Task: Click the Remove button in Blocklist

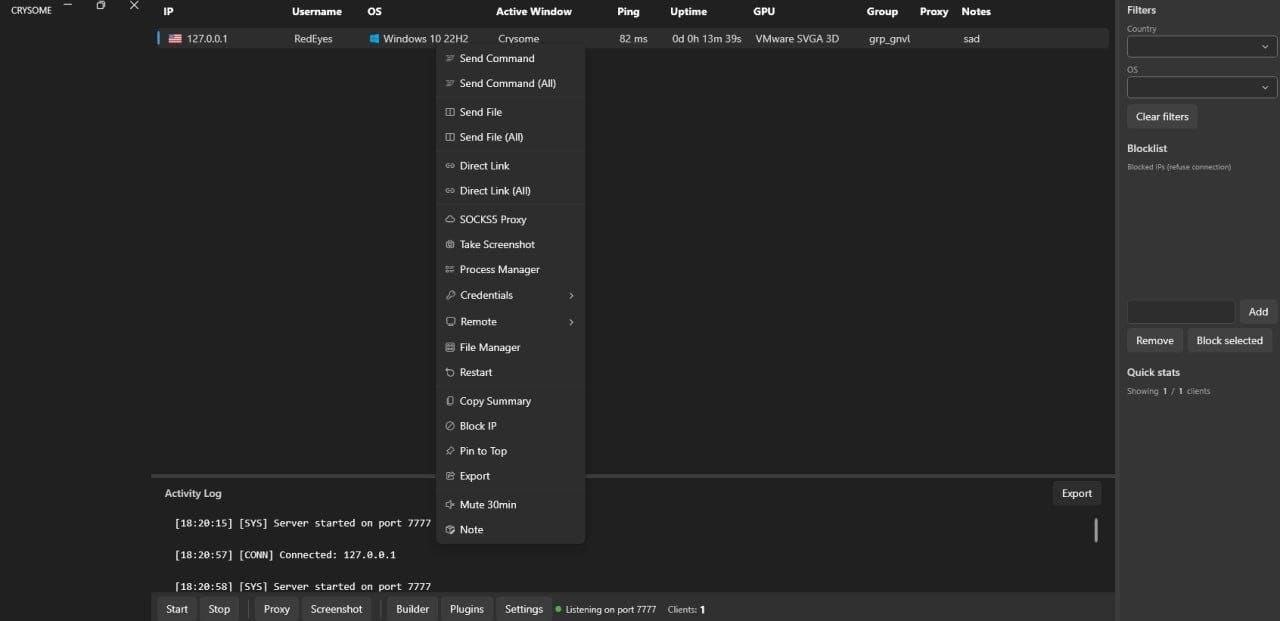Action: 1155,341
